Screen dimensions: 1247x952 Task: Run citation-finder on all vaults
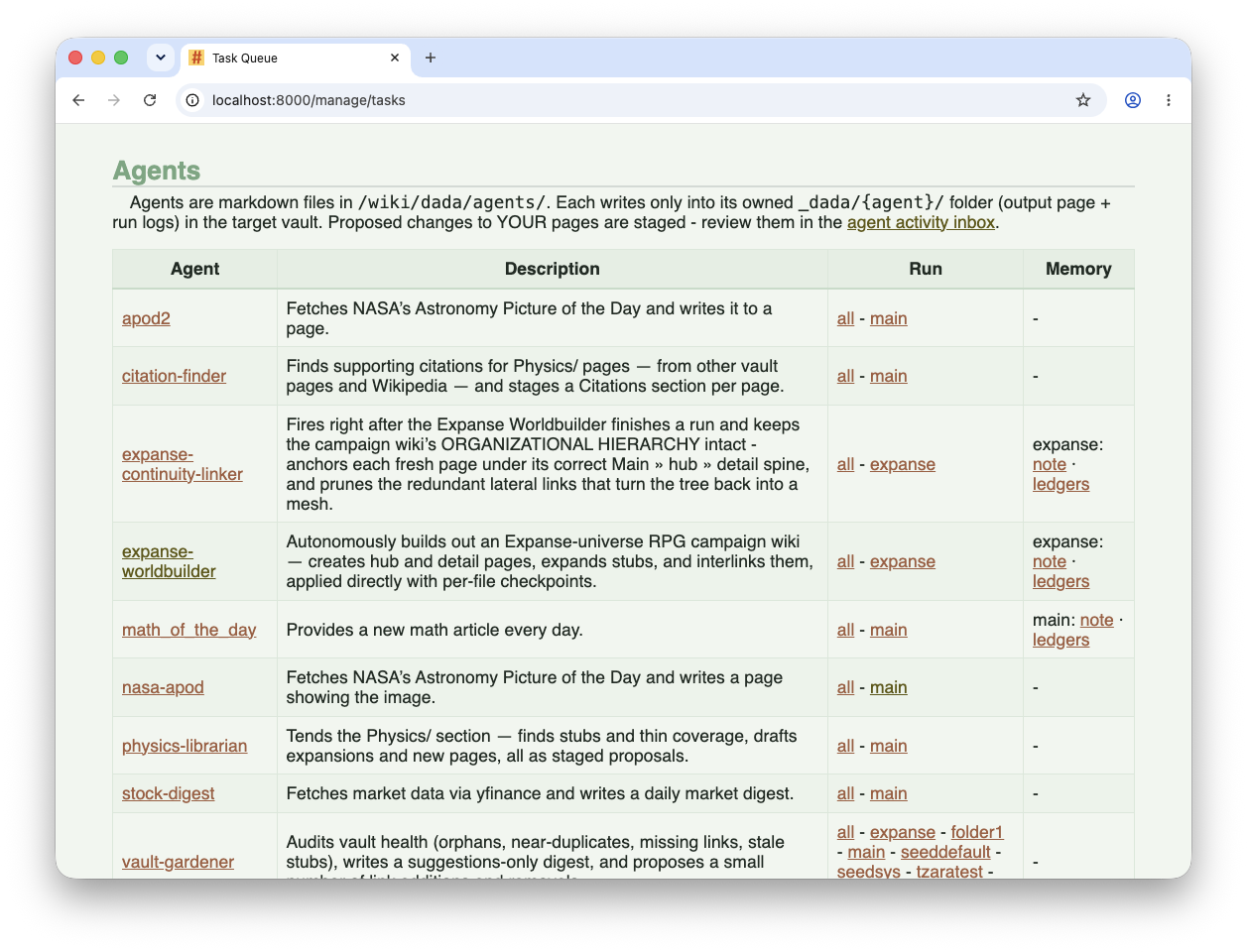click(845, 376)
